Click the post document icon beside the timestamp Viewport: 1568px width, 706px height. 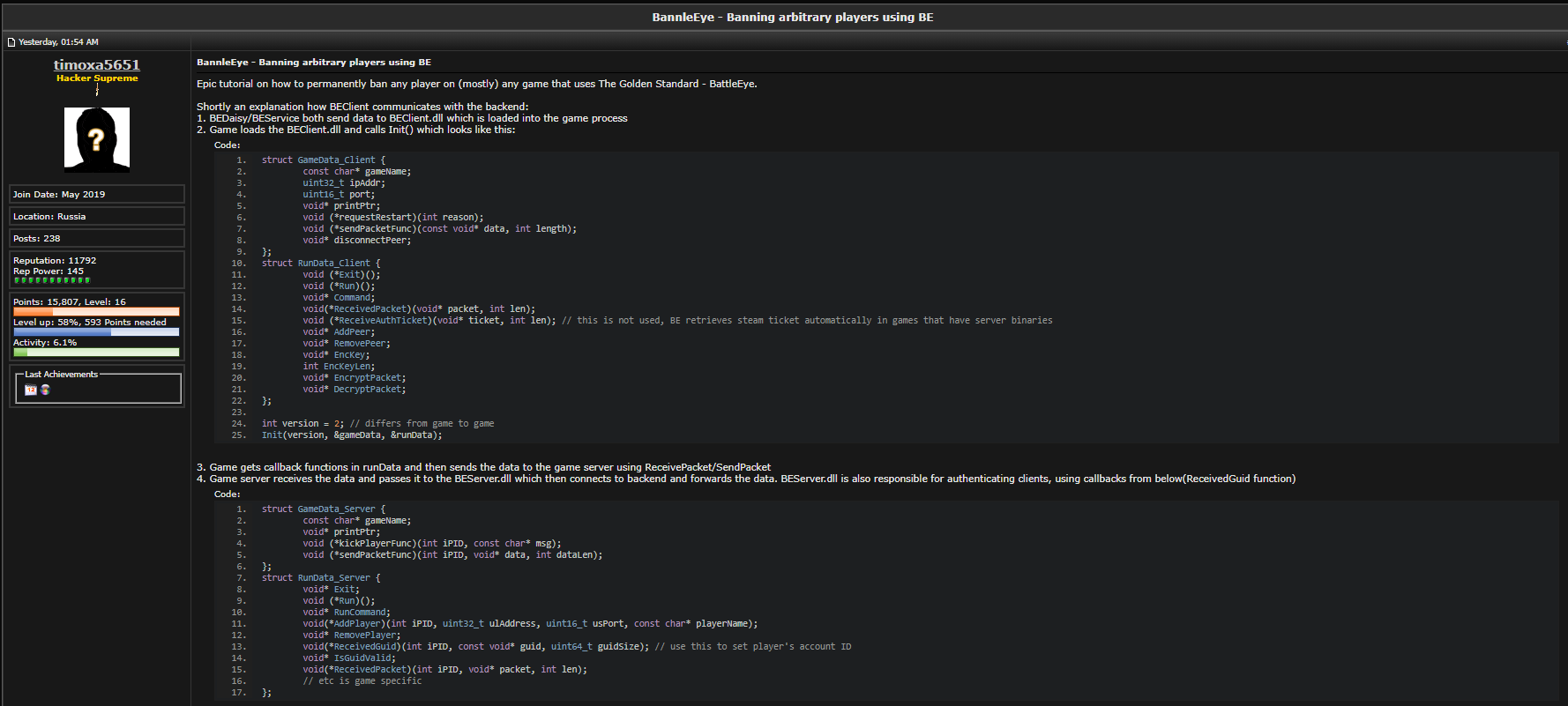(x=11, y=42)
